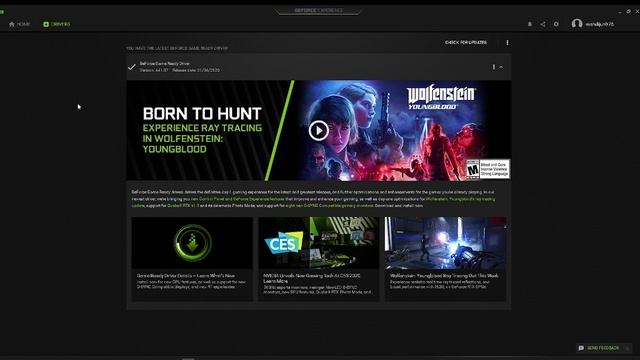
Task: Open NVIDIA Unveils New Gaming Tech article title
Action: coord(312,278)
